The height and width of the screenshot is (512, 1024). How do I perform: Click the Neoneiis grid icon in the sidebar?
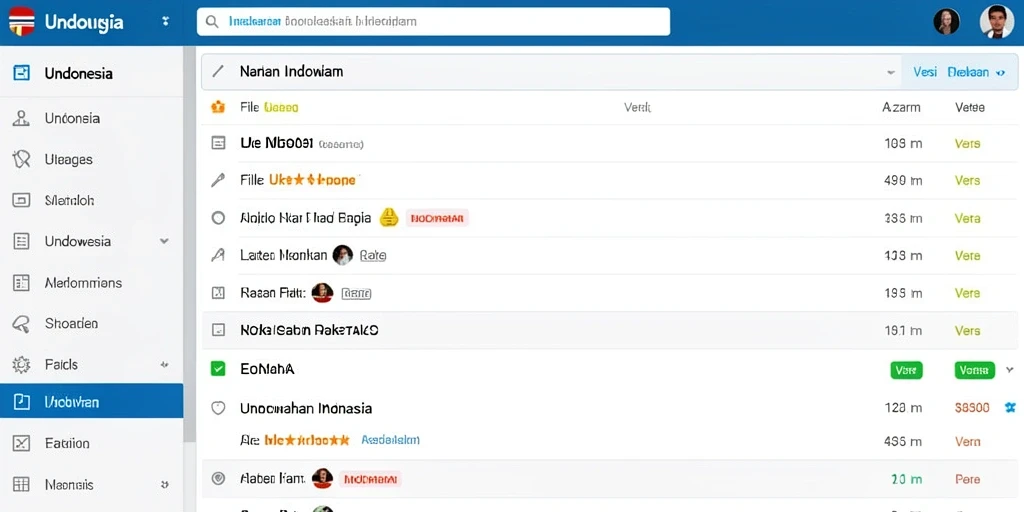22,485
